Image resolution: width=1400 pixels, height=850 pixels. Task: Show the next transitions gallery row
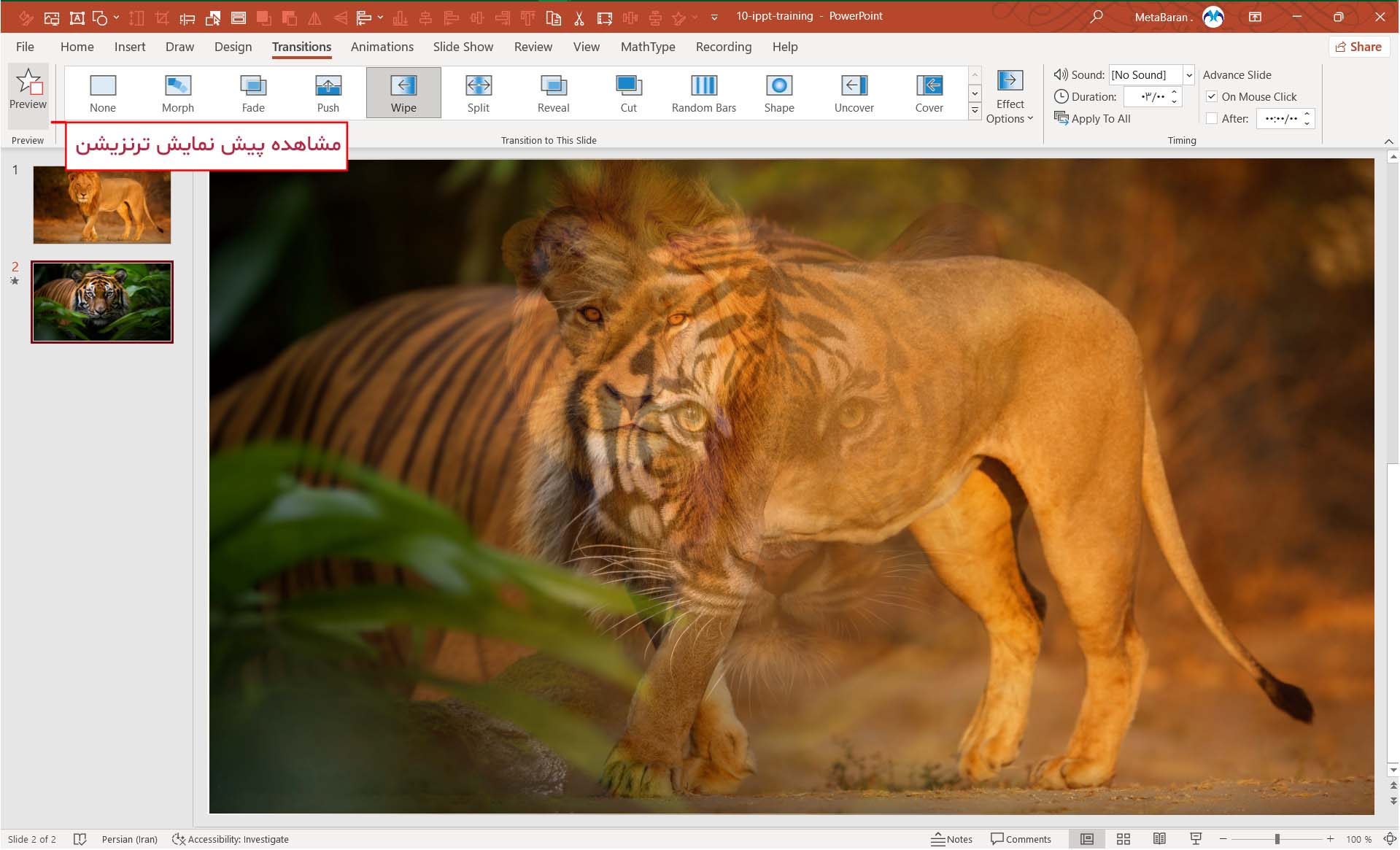click(x=975, y=93)
